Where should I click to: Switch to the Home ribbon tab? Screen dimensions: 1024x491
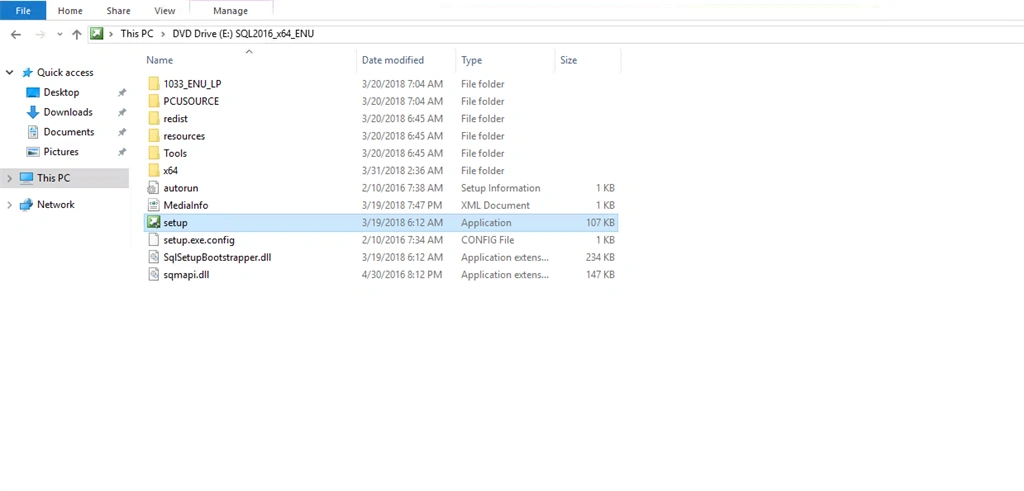point(70,10)
